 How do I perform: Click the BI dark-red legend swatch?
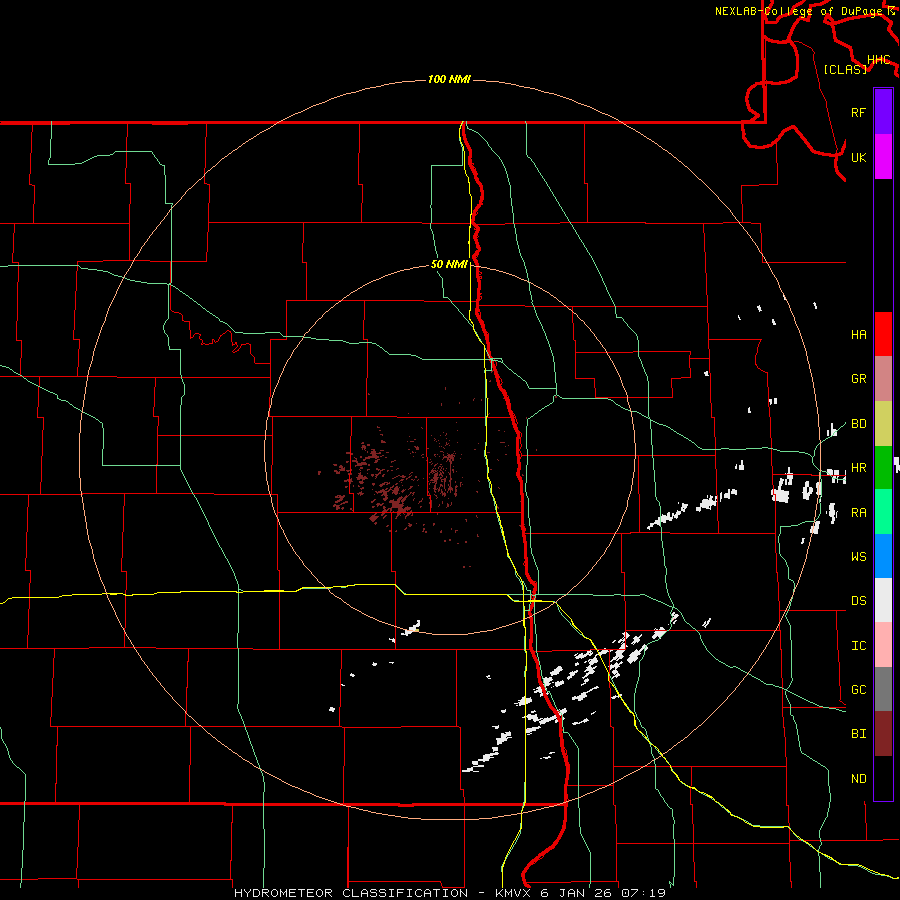click(883, 734)
